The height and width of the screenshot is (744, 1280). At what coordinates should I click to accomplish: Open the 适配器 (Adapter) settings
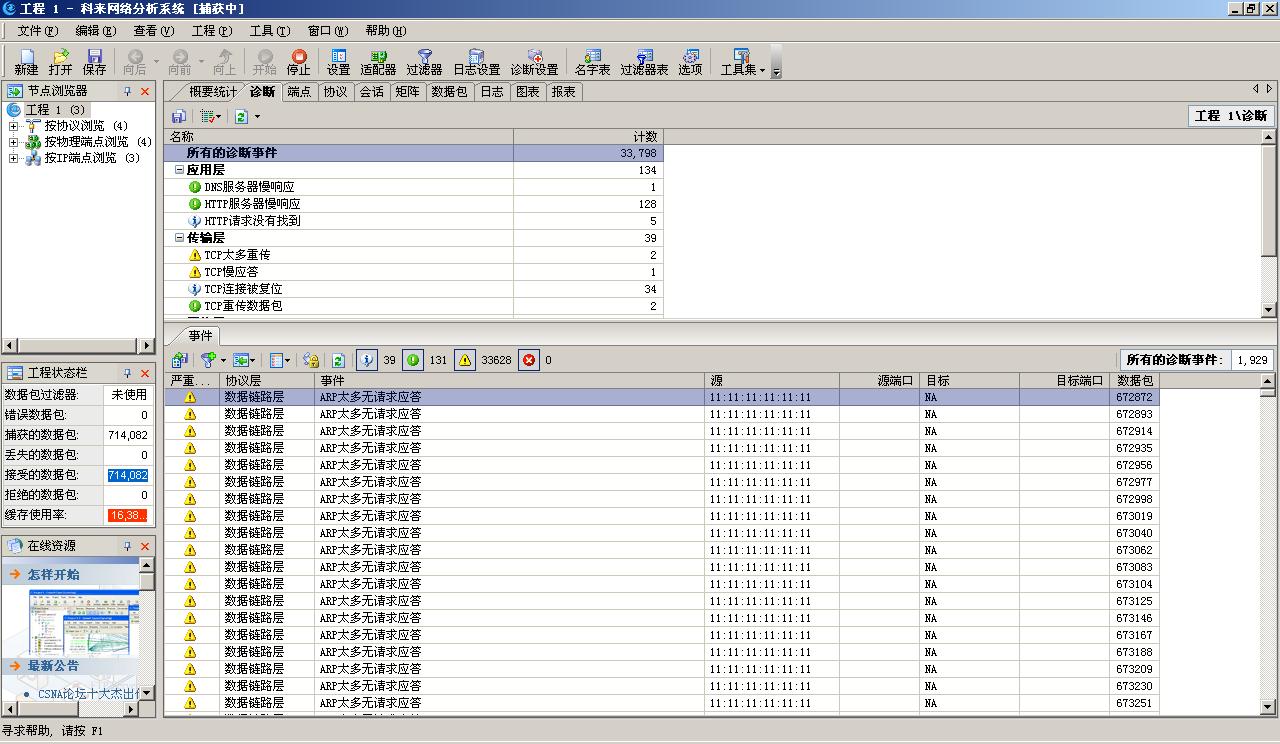(x=378, y=62)
